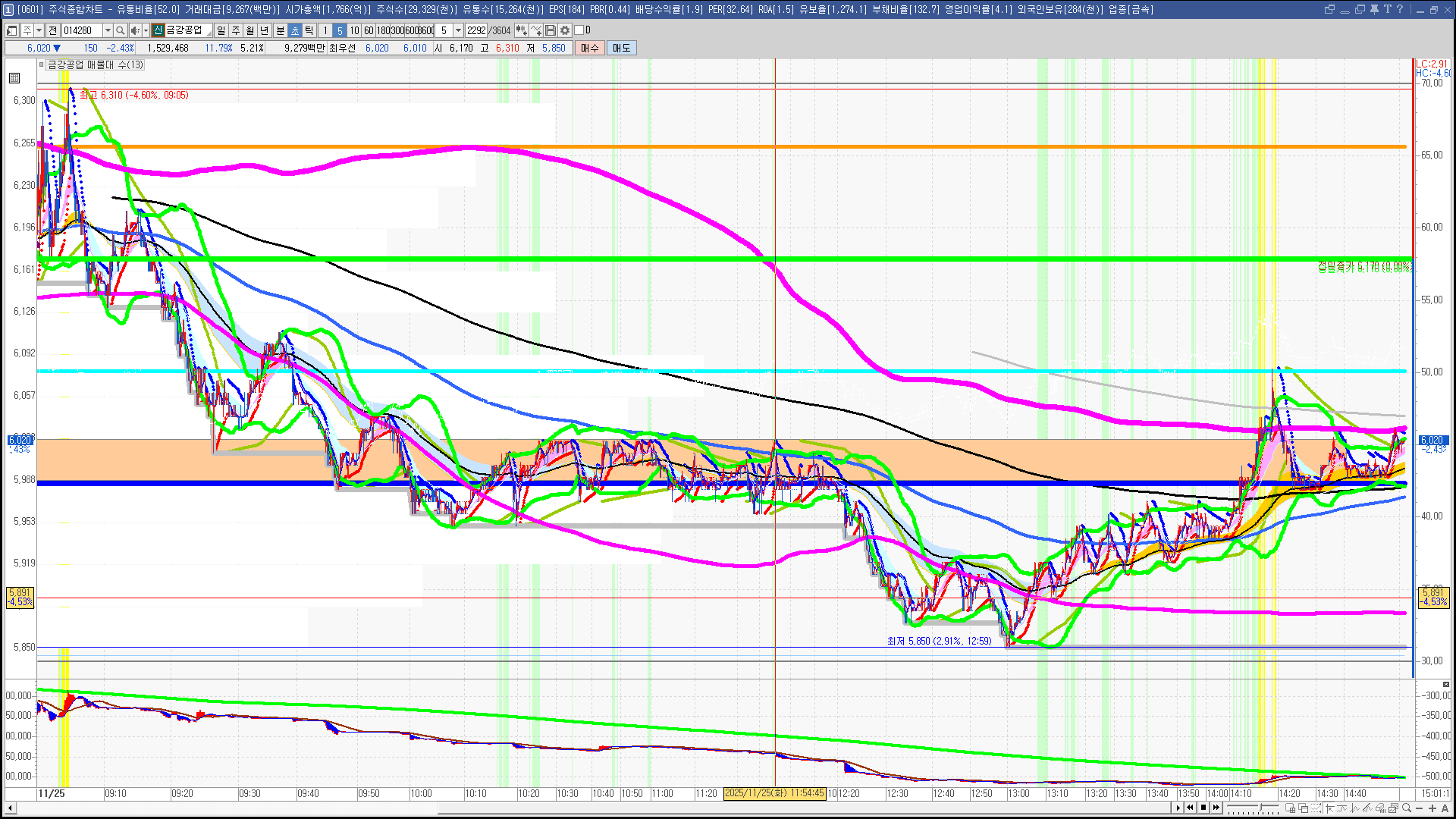The width and height of the screenshot is (1456, 819).
Task: Open the chart data grid icon
Action: pyautogui.click(x=14, y=78)
